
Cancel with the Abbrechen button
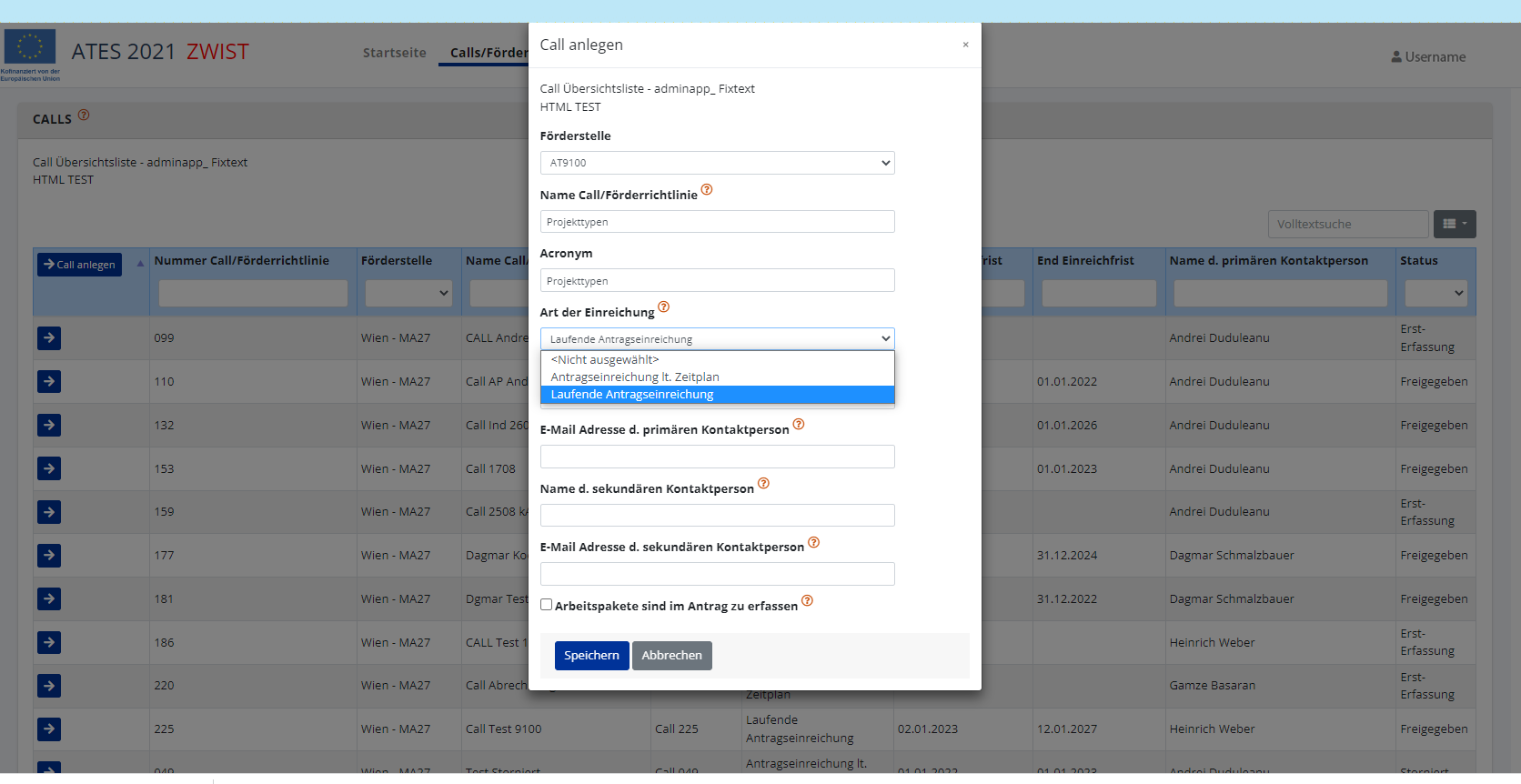tap(671, 656)
